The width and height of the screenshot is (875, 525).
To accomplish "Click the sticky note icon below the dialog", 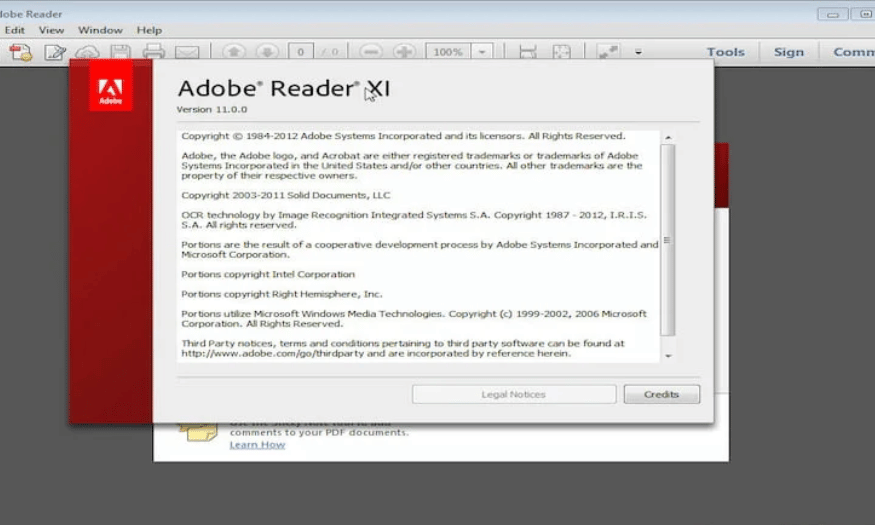I will pyautogui.click(x=198, y=433).
